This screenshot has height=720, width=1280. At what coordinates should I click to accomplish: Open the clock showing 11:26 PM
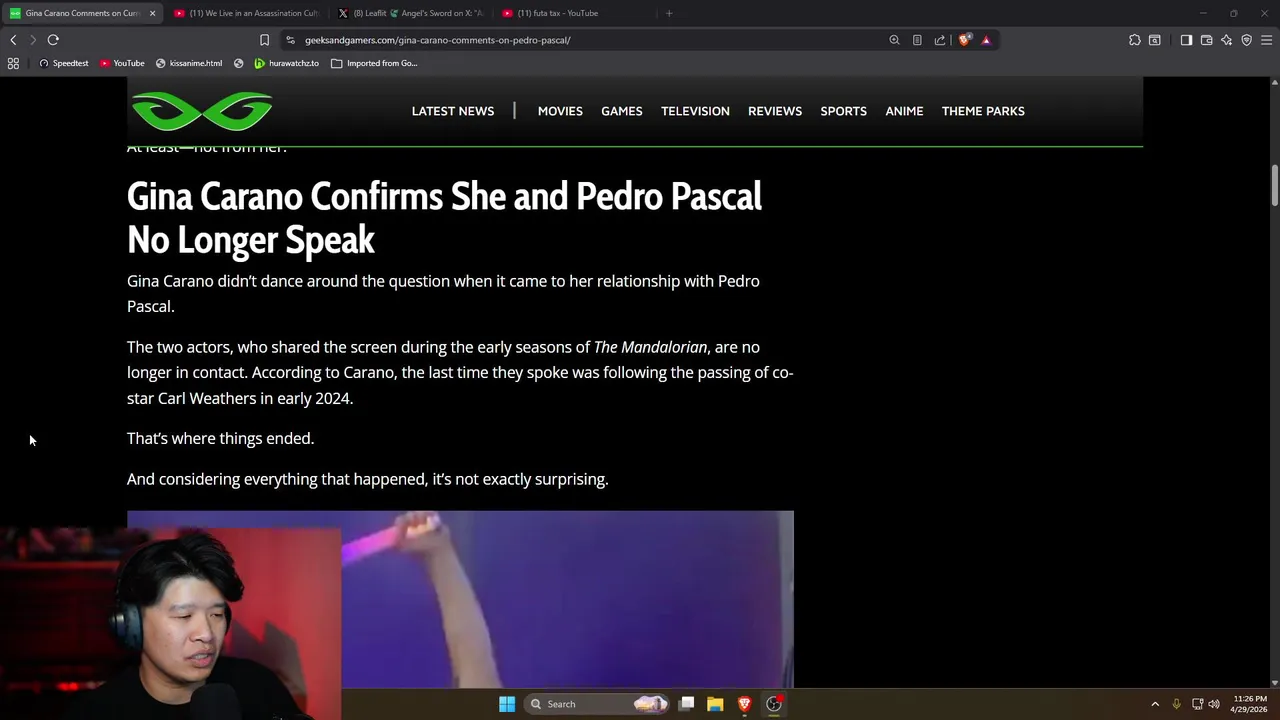tap(1250, 704)
